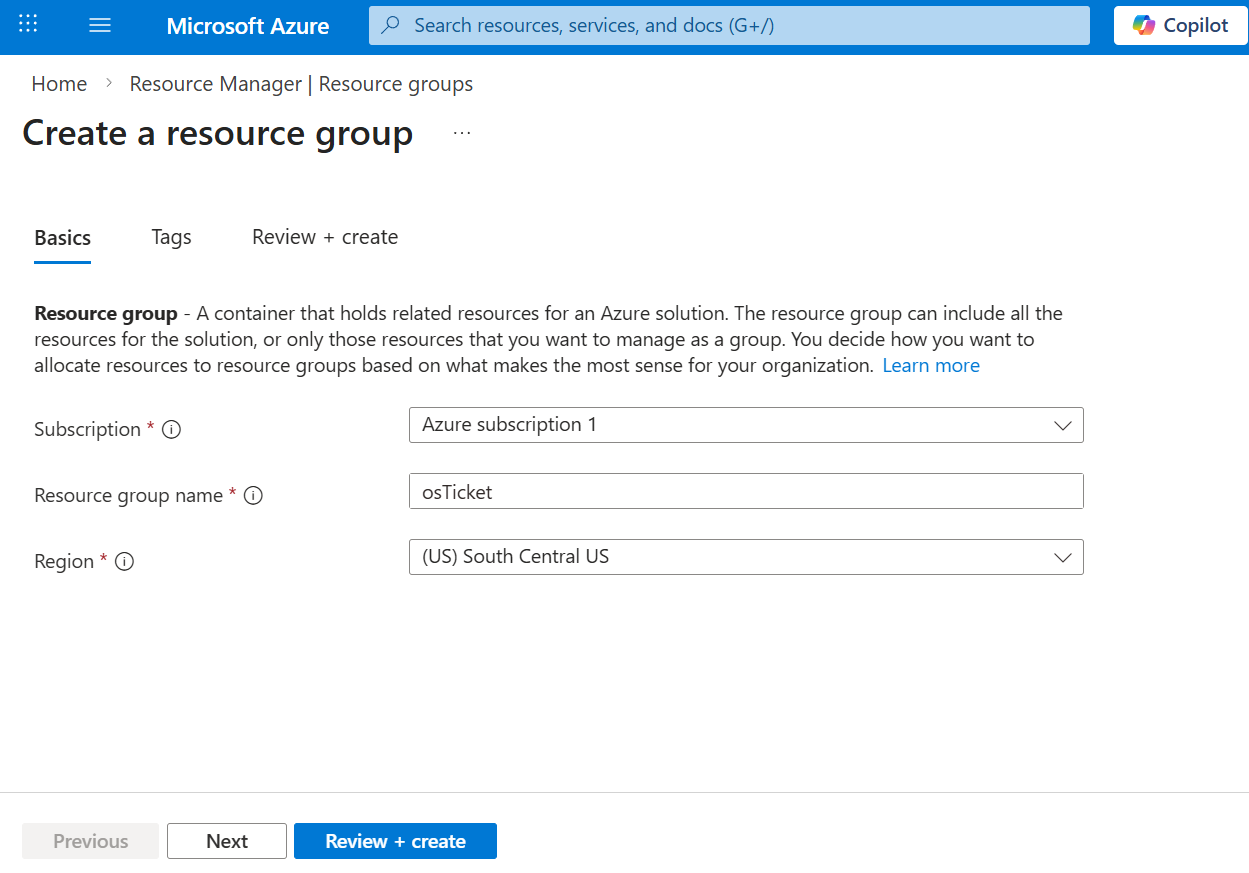Click the Resource group name text field
Image resolution: width=1249 pixels, height=873 pixels.
pos(746,491)
